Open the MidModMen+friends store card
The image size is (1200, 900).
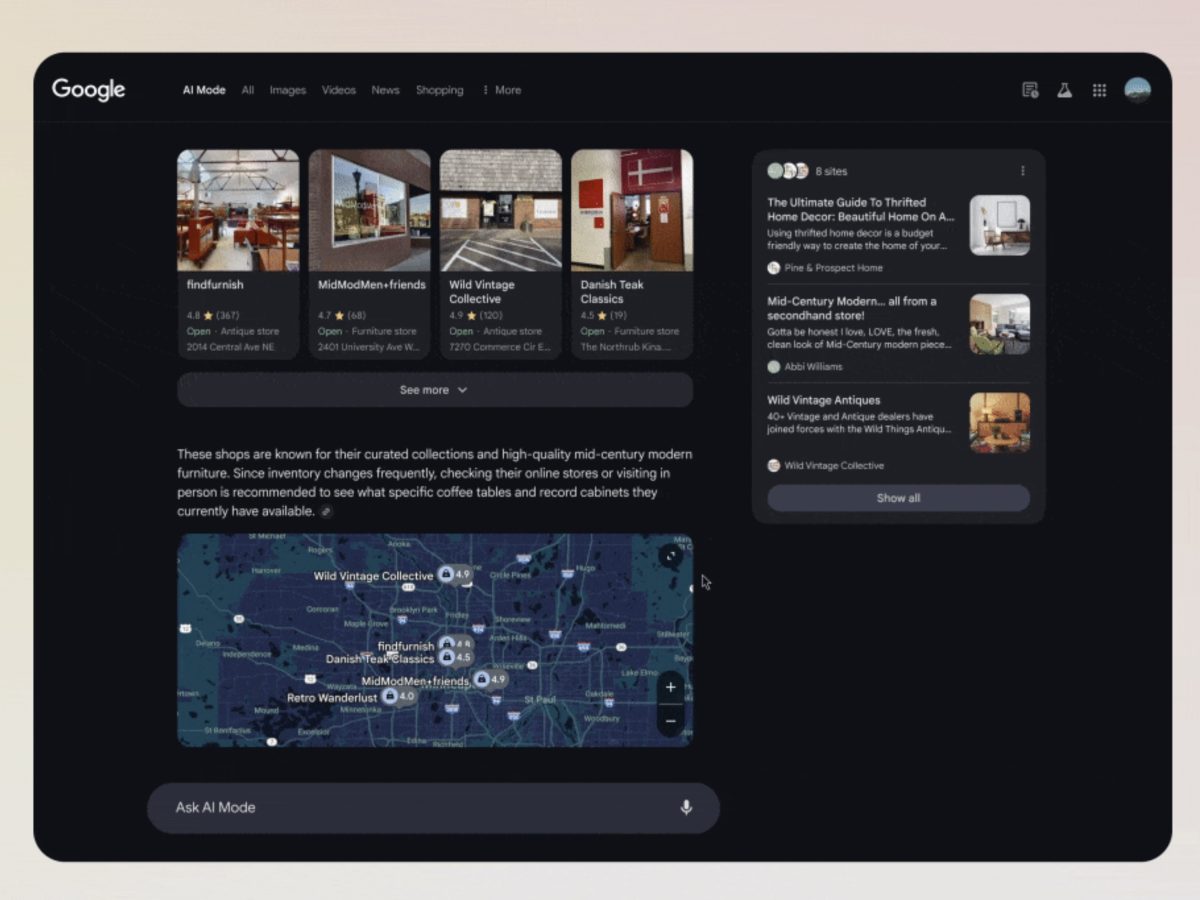click(x=369, y=254)
